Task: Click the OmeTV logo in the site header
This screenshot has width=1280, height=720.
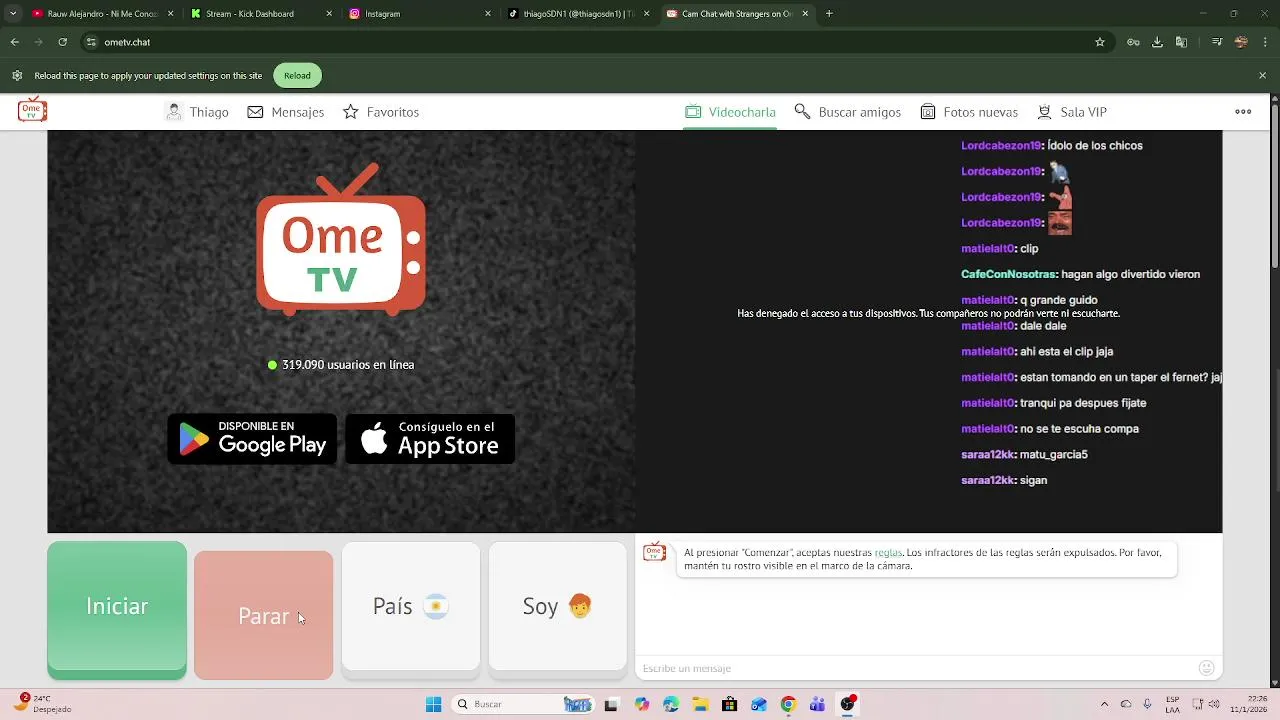Action: tap(32, 111)
